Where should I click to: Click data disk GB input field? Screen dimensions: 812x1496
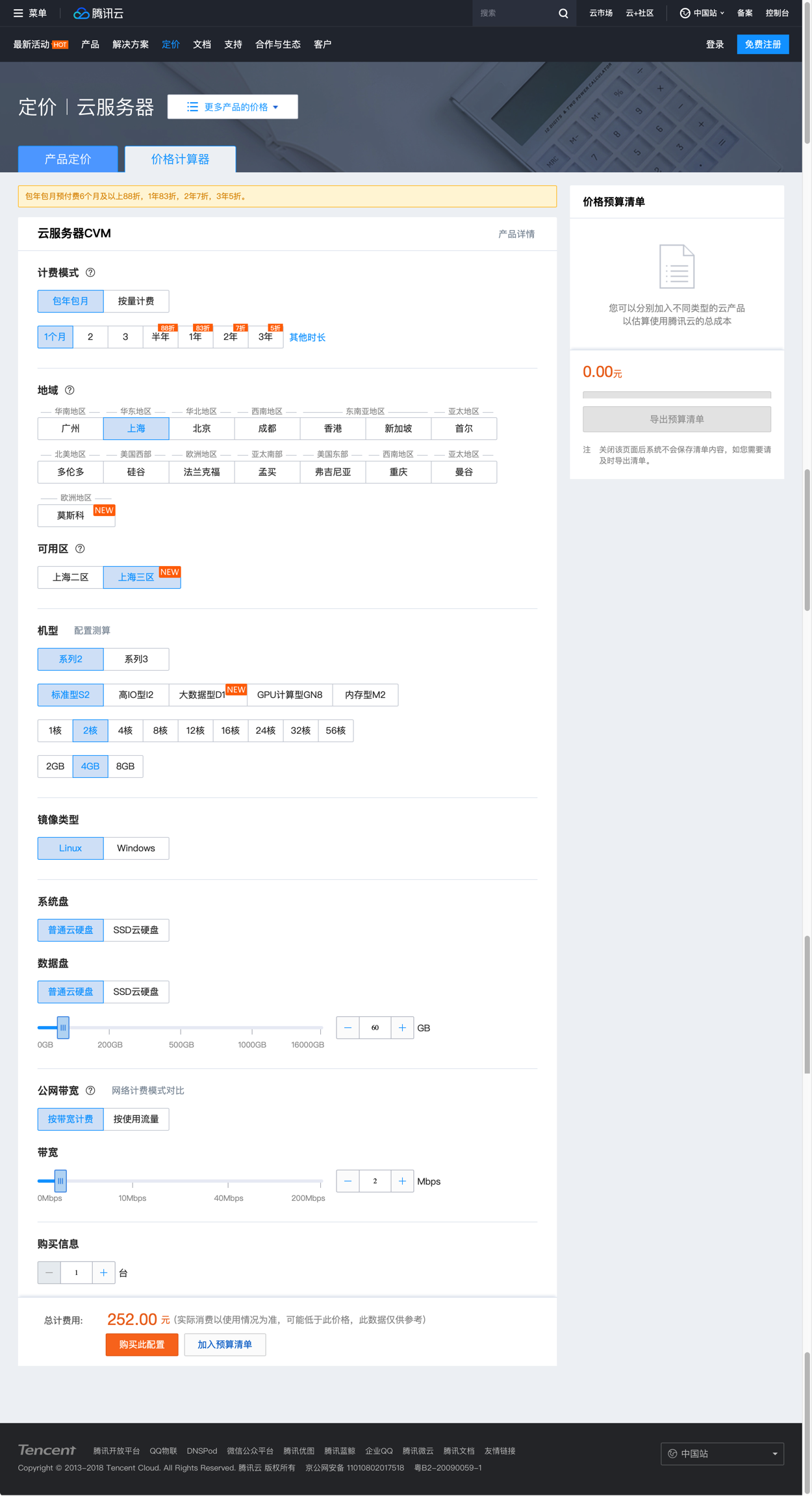375,1027
